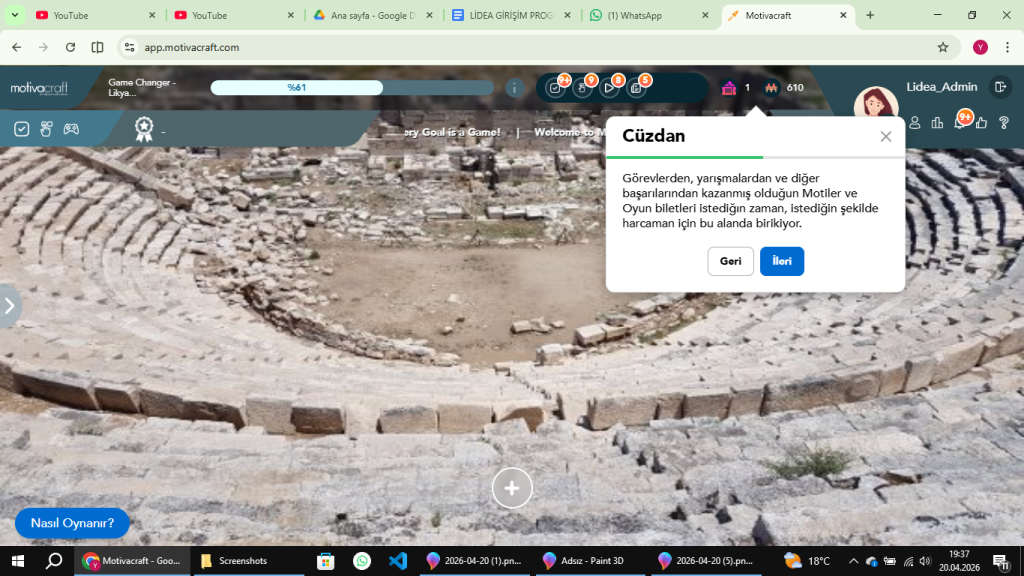Expand the left side panel arrow
1024x576 pixels.
(x=10, y=306)
